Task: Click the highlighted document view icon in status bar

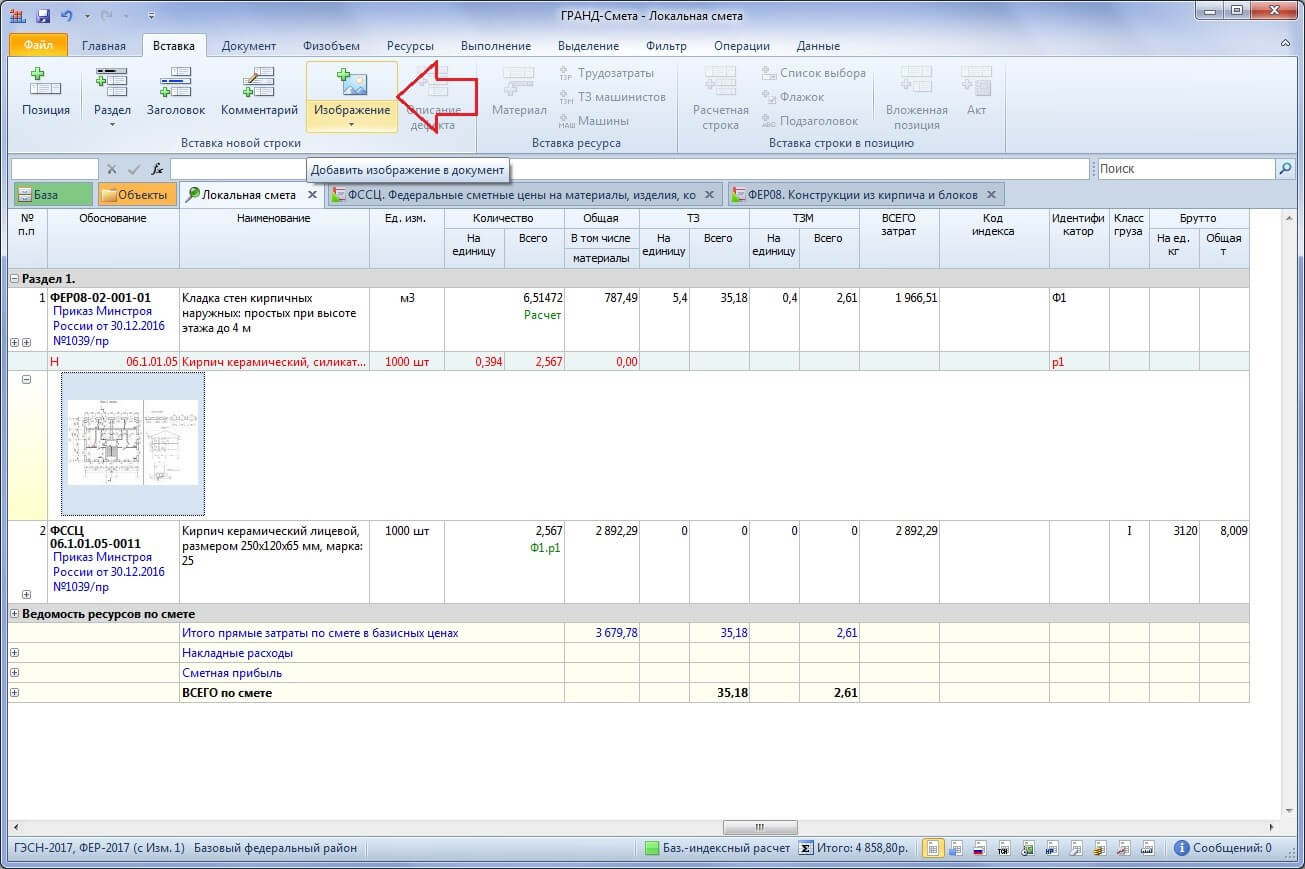Action: tap(932, 848)
